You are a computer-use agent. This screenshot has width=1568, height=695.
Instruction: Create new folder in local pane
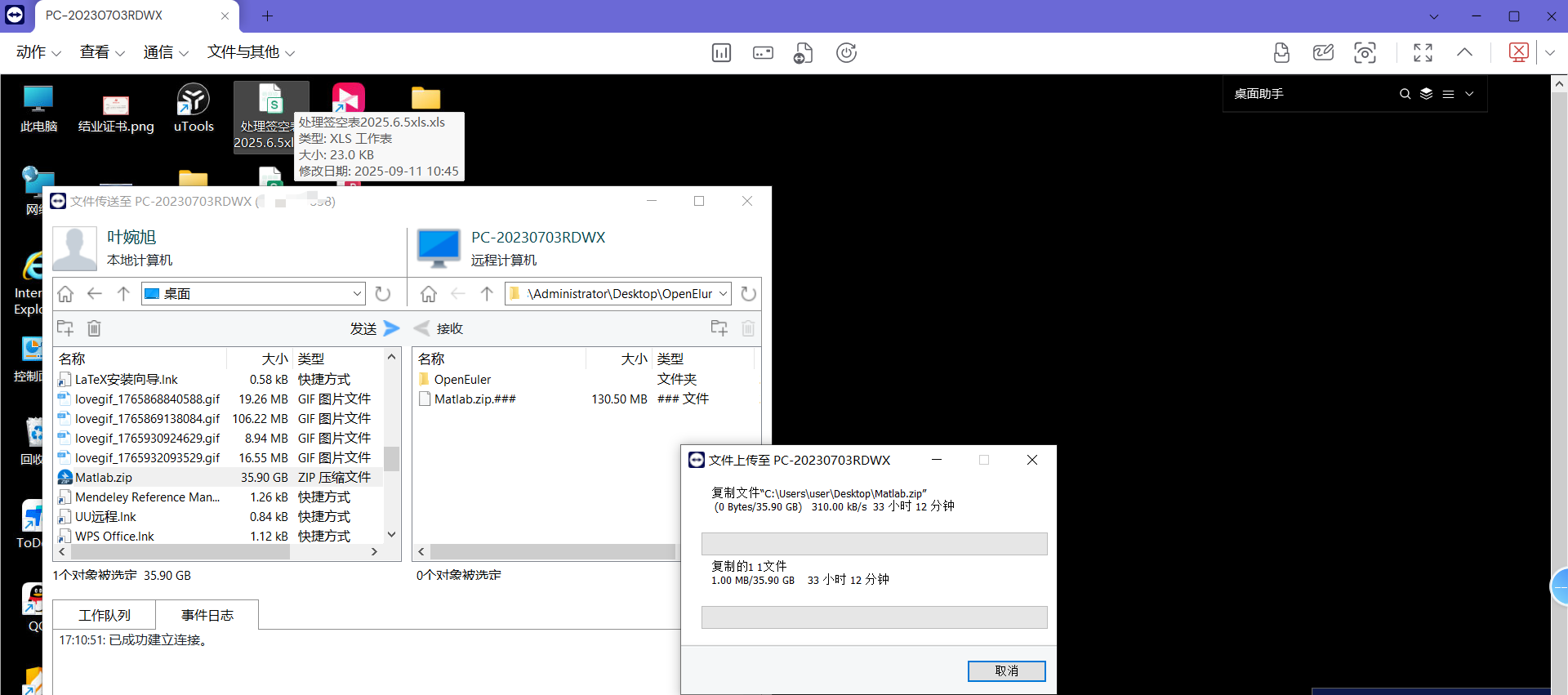[x=65, y=328]
